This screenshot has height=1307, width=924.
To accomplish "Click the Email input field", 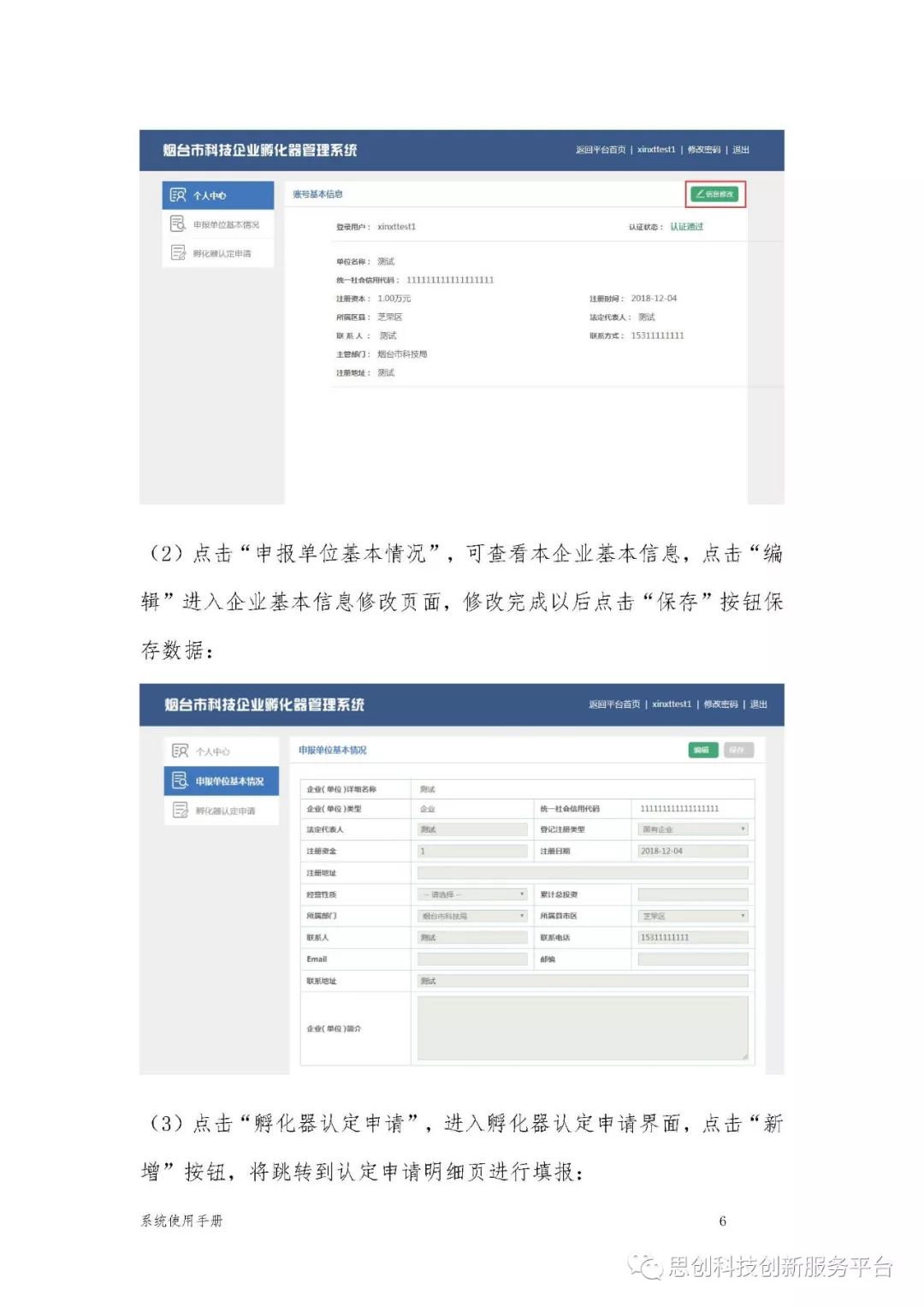I will point(472,959).
